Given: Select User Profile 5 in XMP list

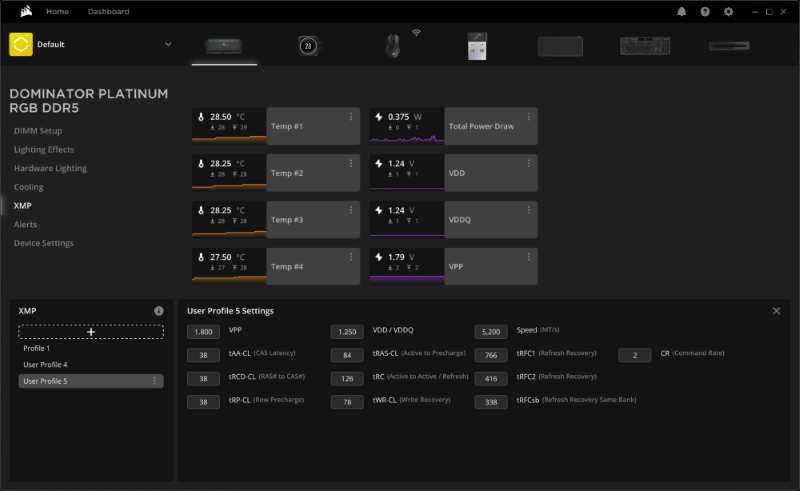Looking at the screenshot, I should 91,381.
